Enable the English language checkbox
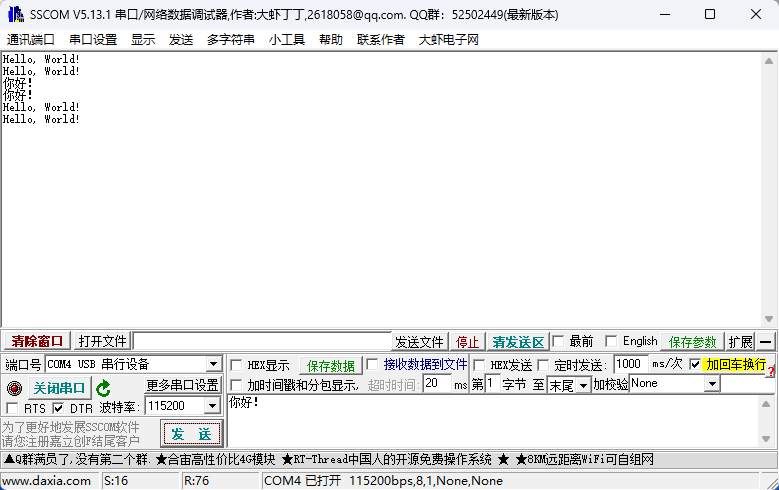Screen dimensions: 779x490 point(611,341)
